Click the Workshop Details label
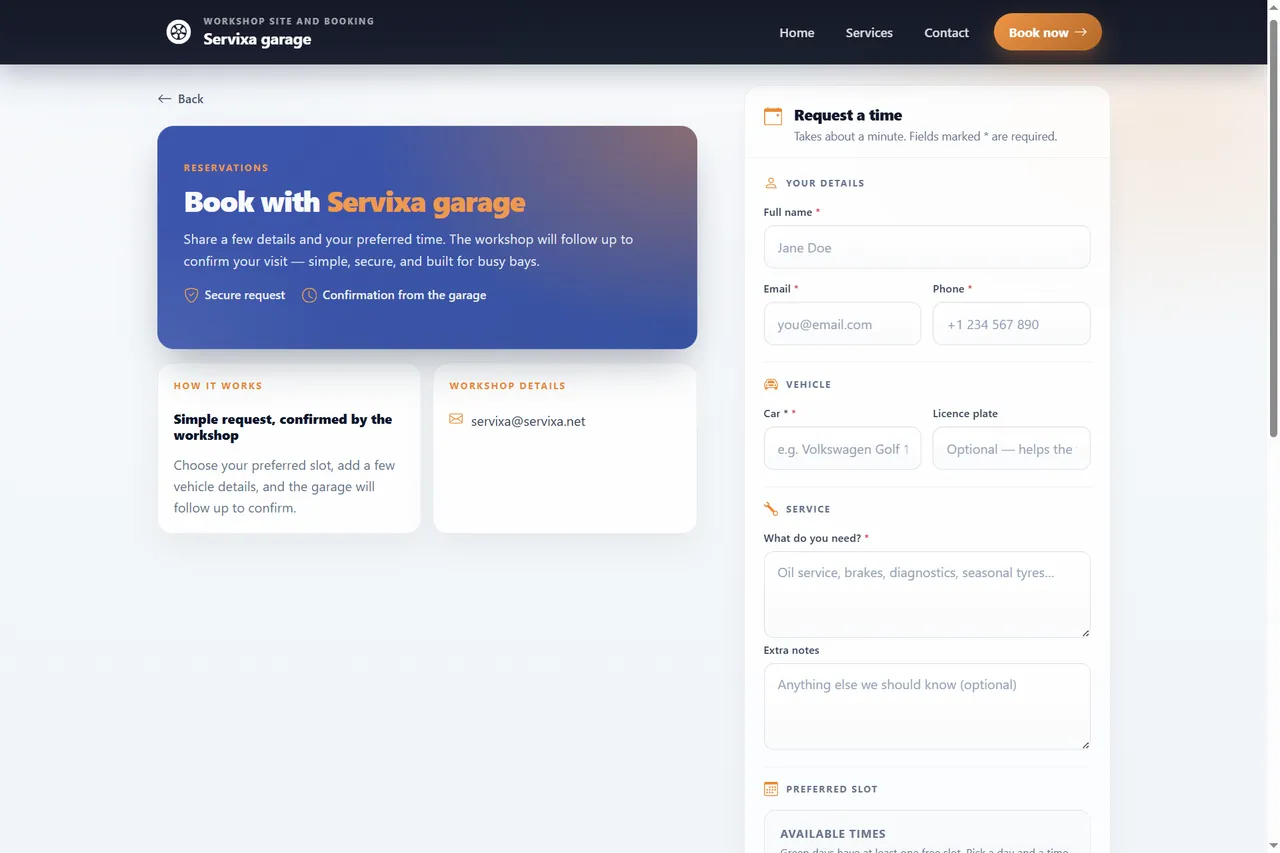1280x853 pixels. coord(507,386)
